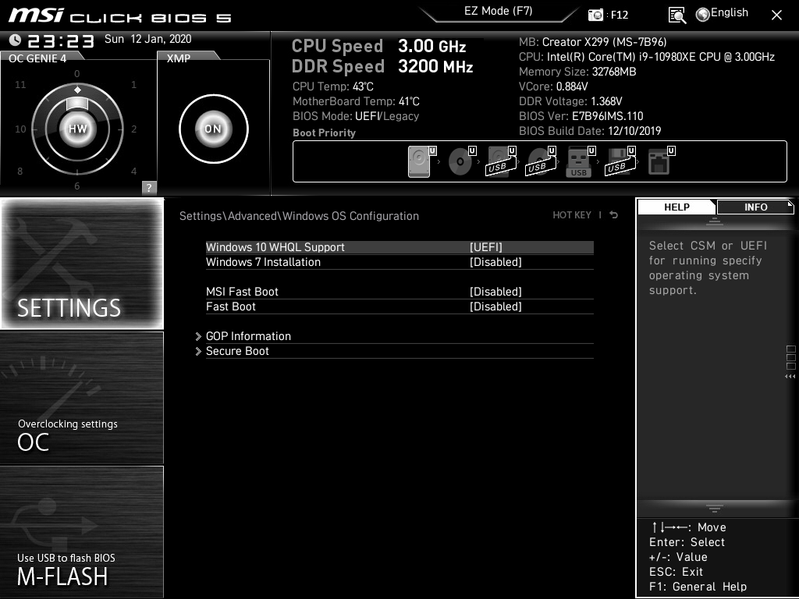Viewport: 799px width, 599px height.
Task: Click the CPU Speed 3.00 GHz readout
Action: [379, 46]
